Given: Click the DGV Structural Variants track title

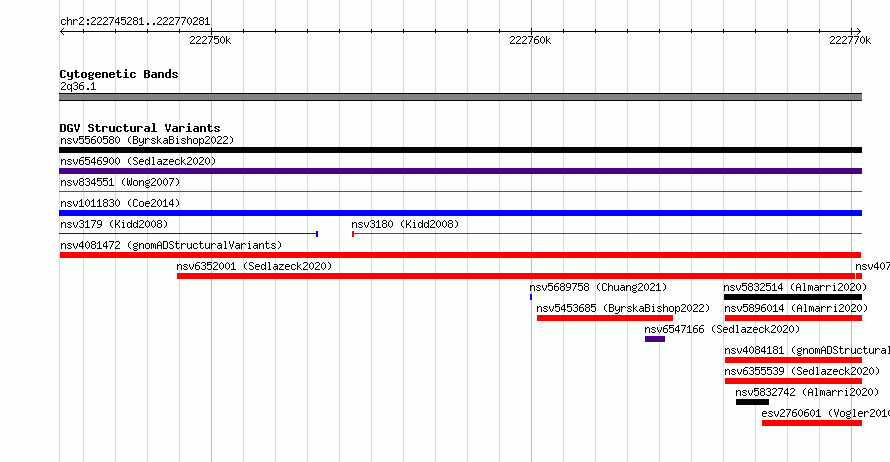Looking at the screenshot, I should click(x=140, y=128).
